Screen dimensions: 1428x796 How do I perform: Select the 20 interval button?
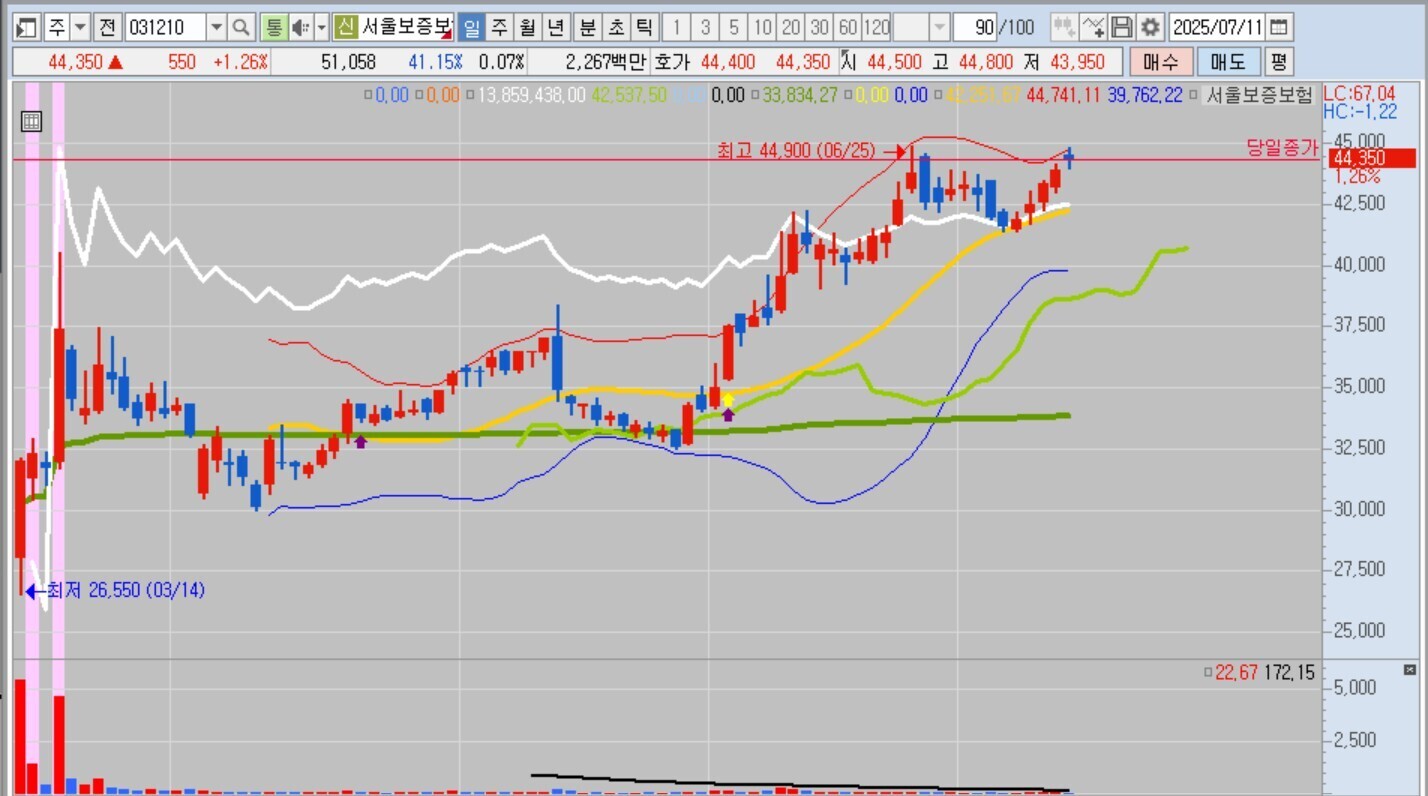point(791,27)
